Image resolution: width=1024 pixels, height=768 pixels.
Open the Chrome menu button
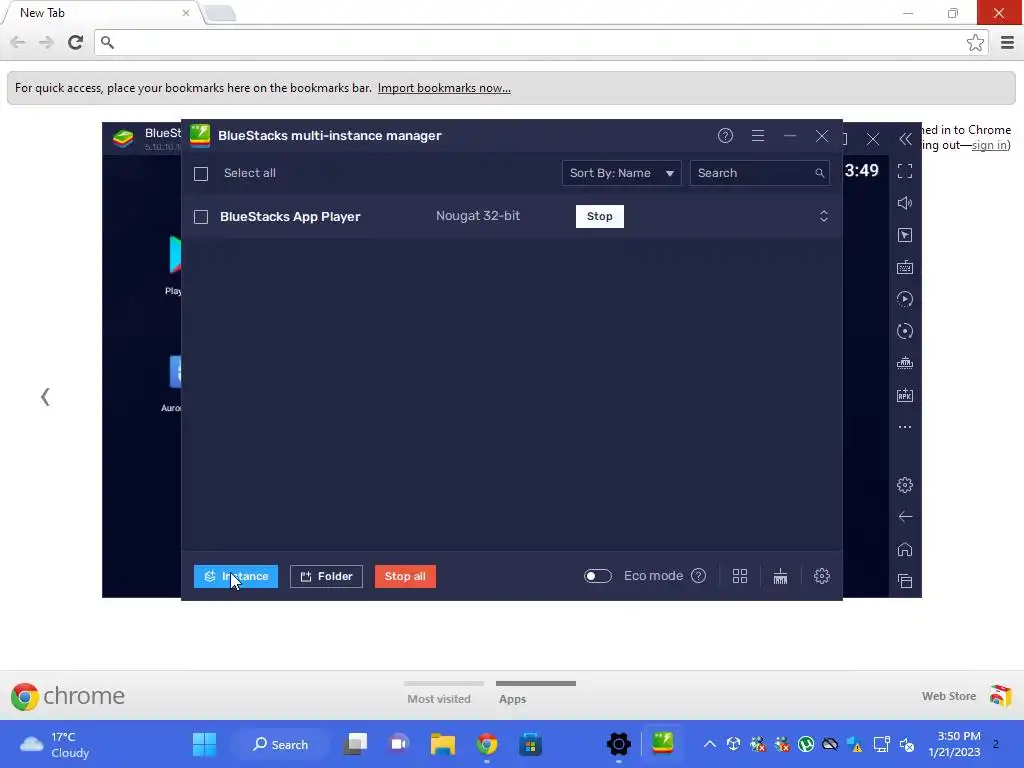[x=1008, y=42]
